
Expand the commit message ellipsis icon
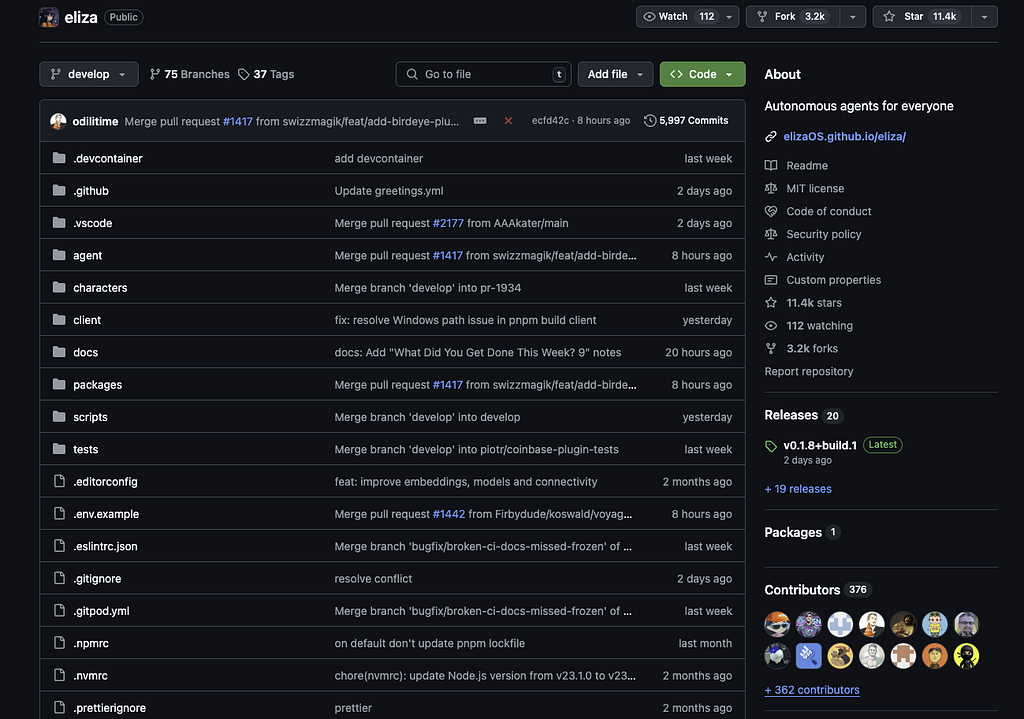pyautogui.click(x=480, y=121)
